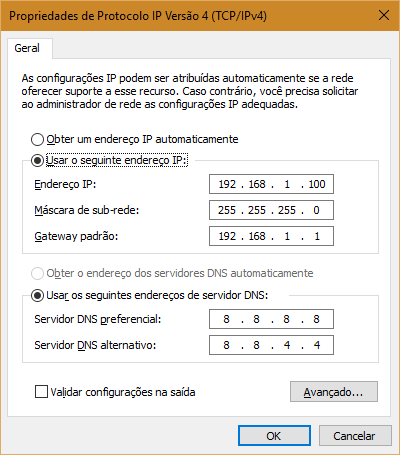Click first octet 255 of Máscara de sub-rede

(x=227, y=210)
